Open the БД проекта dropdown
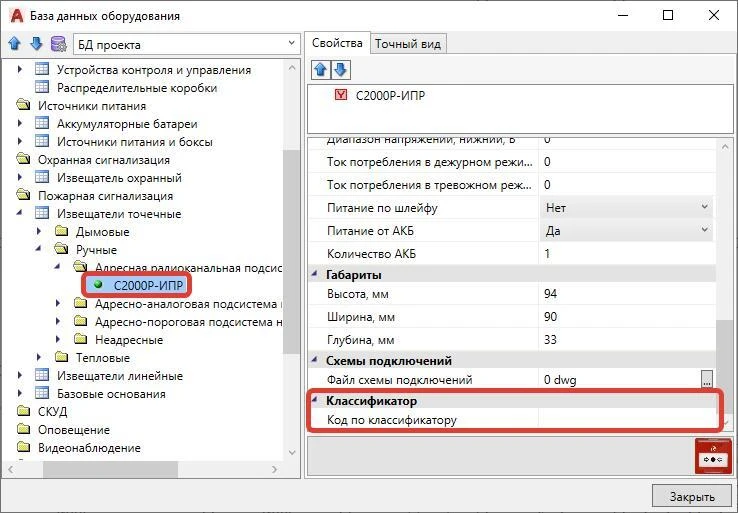 (x=291, y=44)
